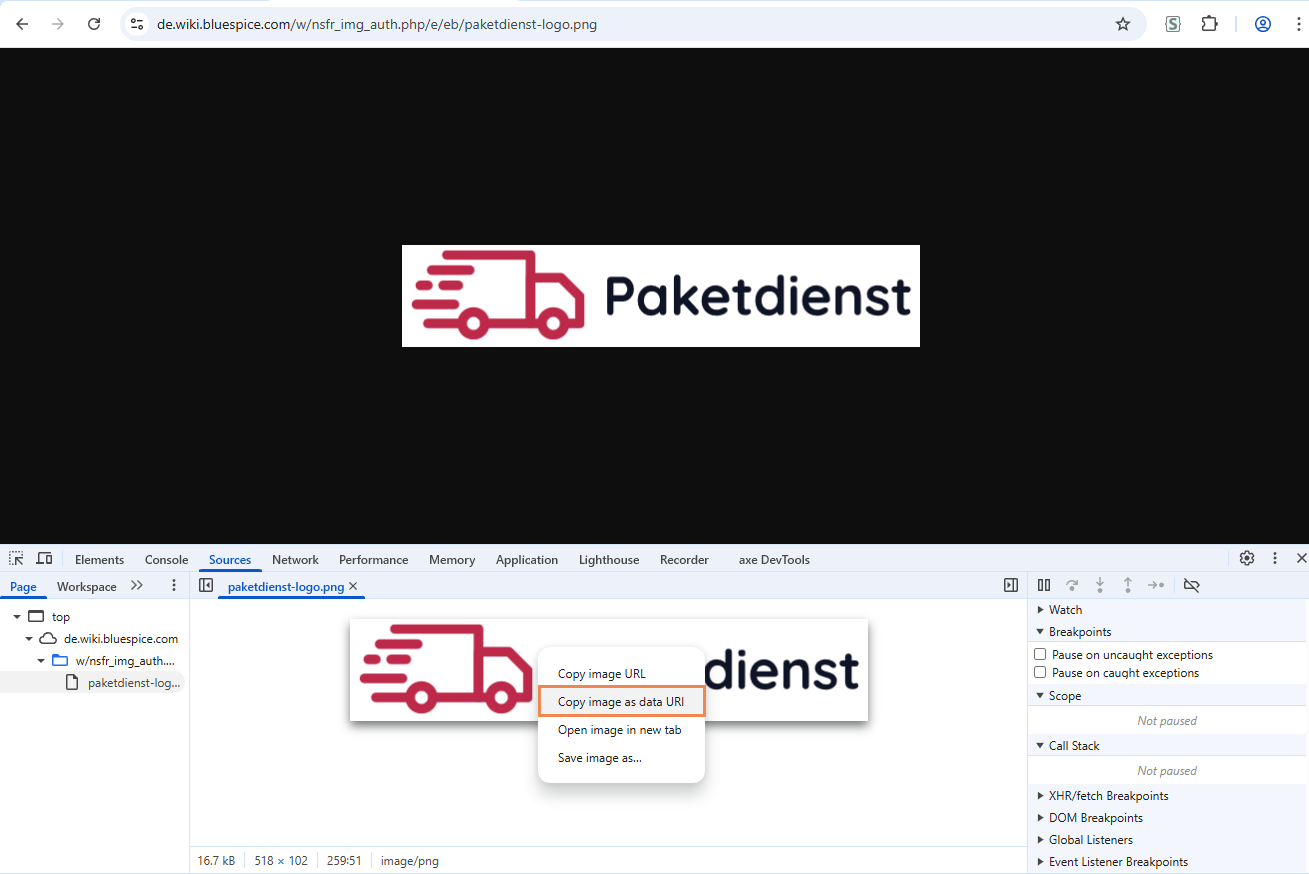The height and width of the screenshot is (874, 1309).
Task: Click the pause script execution icon
Action: [x=1044, y=586]
